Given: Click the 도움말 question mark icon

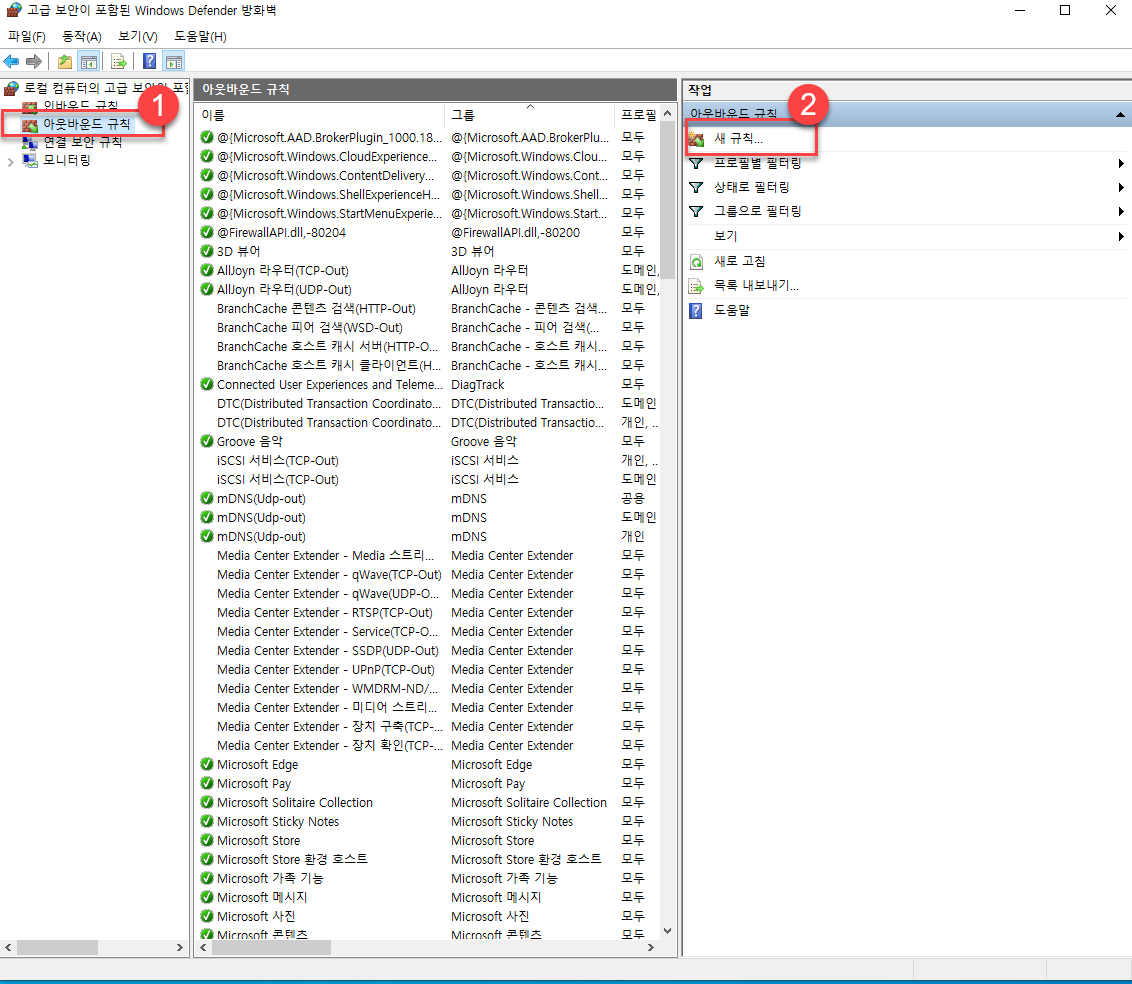Looking at the screenshot, I should pos(696,310).
